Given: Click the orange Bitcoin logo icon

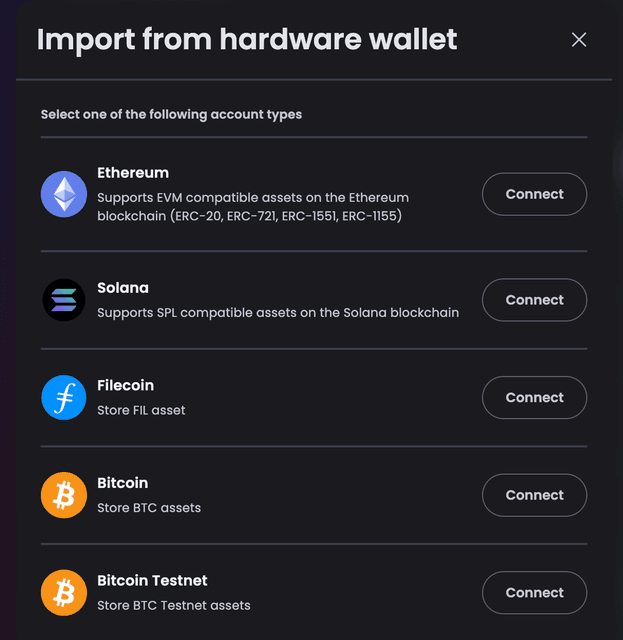Looking at the screenshot, I should (x=64, y=495).
